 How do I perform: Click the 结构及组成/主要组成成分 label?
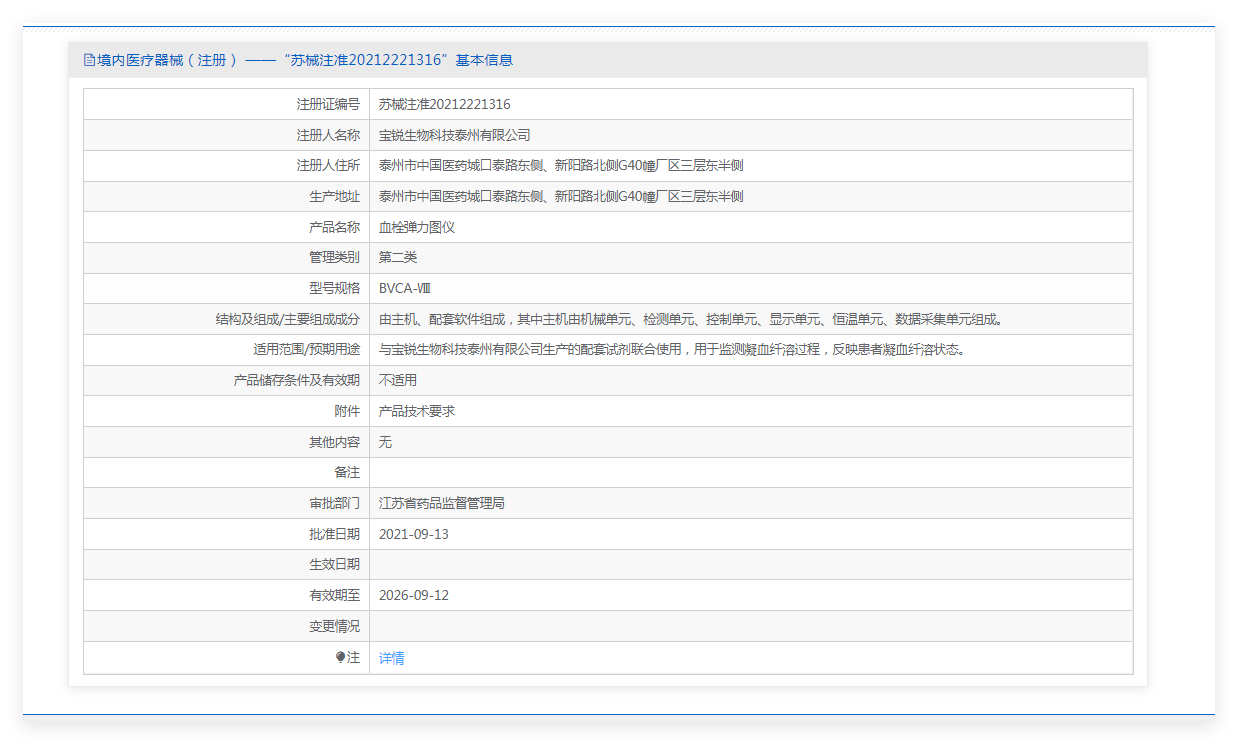click(288, 320)
